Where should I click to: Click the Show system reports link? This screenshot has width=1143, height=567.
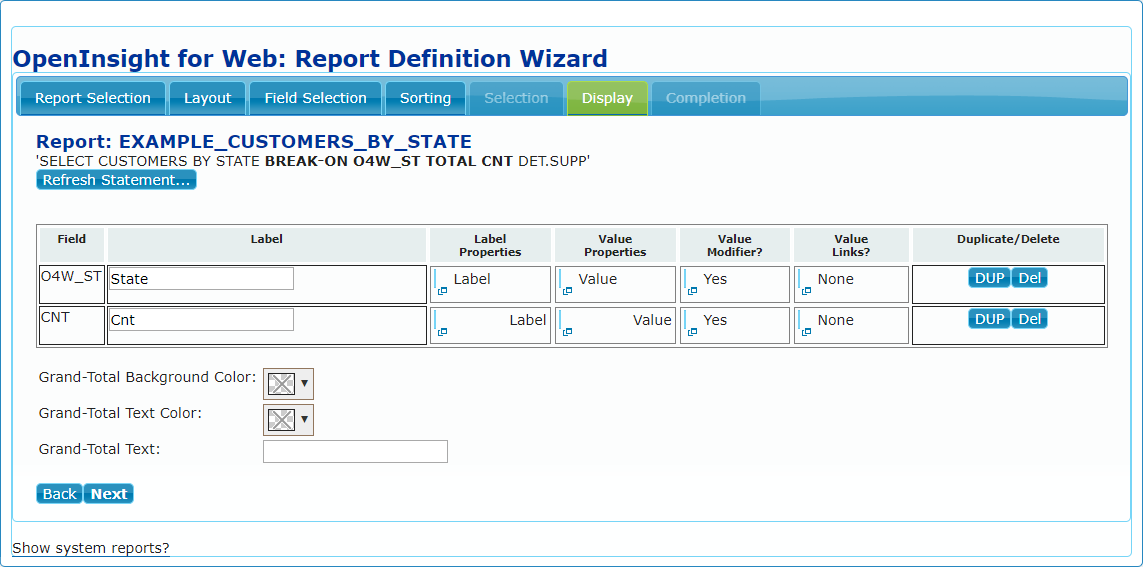click(x=91, y=548)
